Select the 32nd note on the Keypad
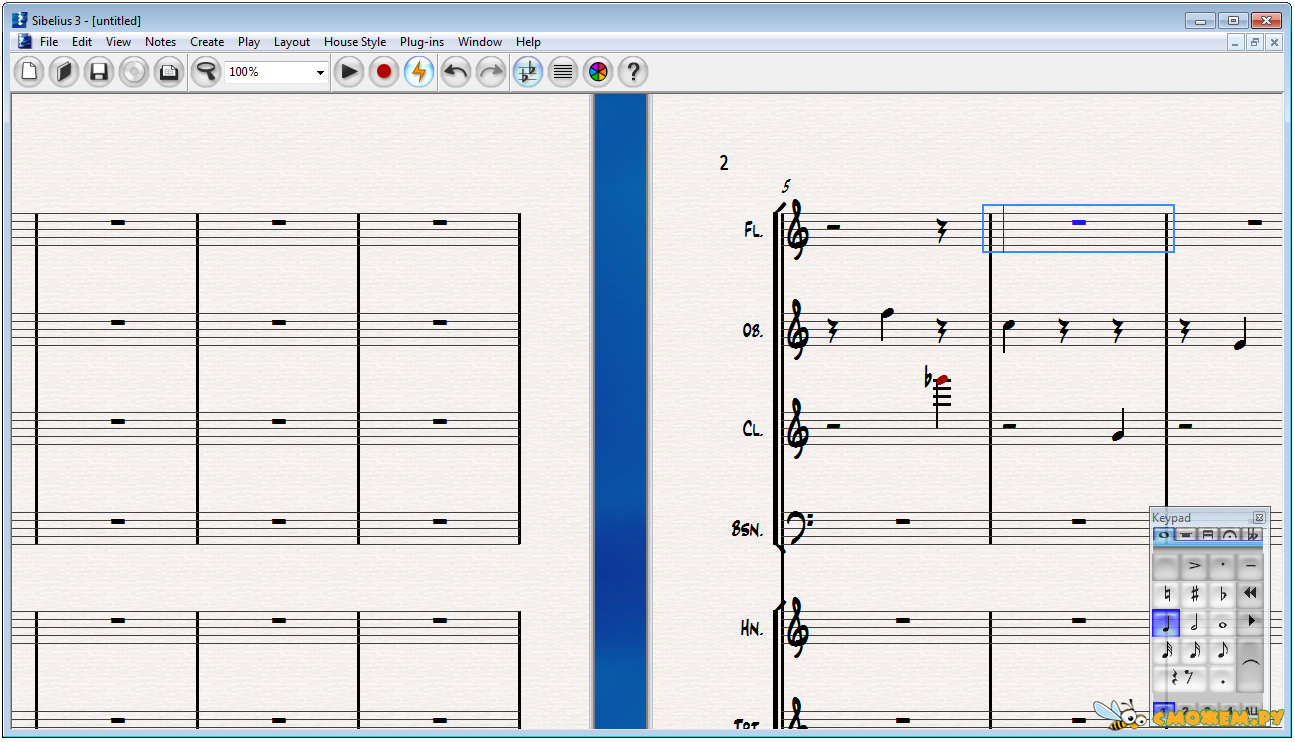Screen dimensions: 1295x742 click(1166, 651)
